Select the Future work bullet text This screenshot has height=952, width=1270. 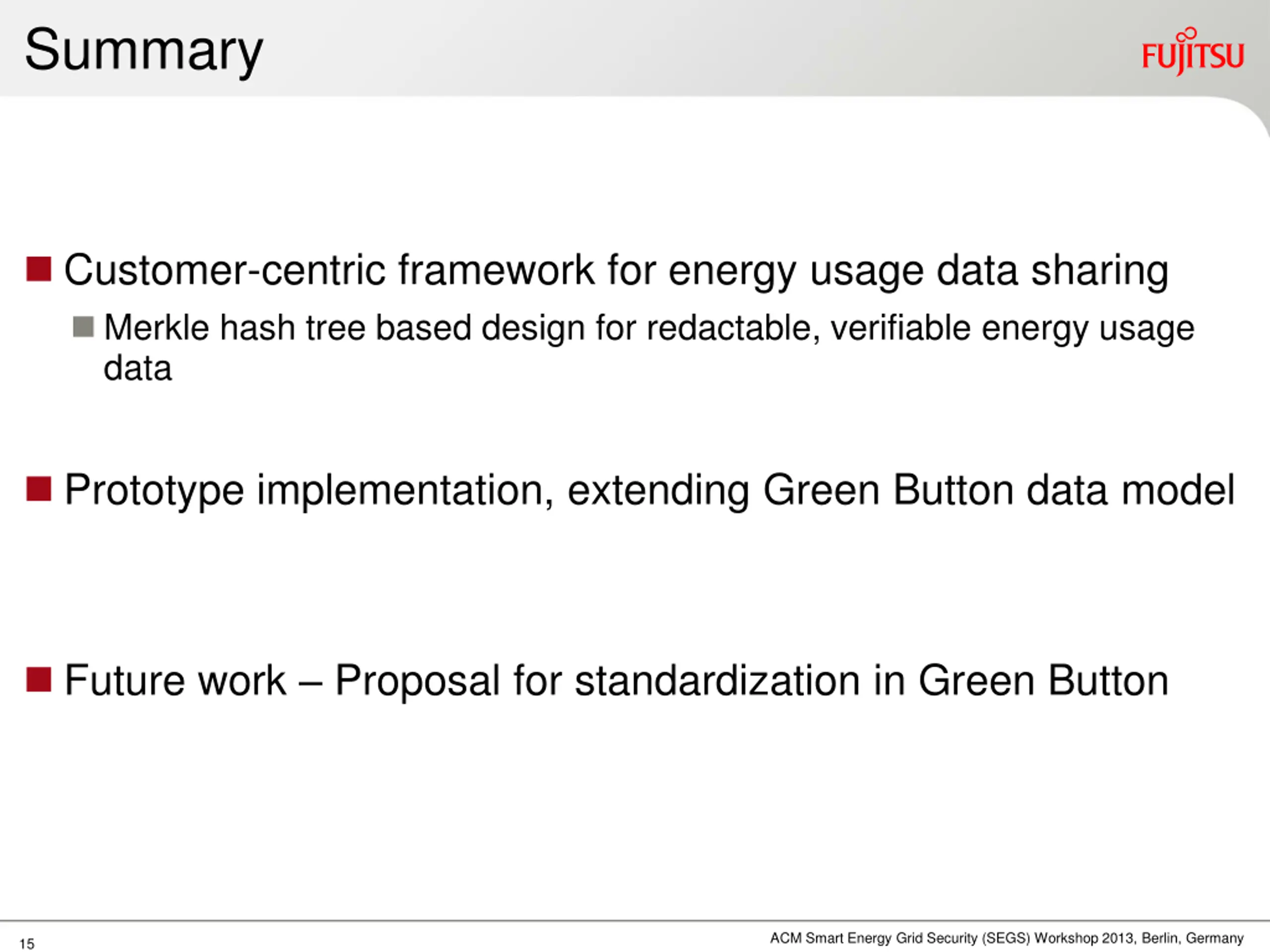(616, 681)
